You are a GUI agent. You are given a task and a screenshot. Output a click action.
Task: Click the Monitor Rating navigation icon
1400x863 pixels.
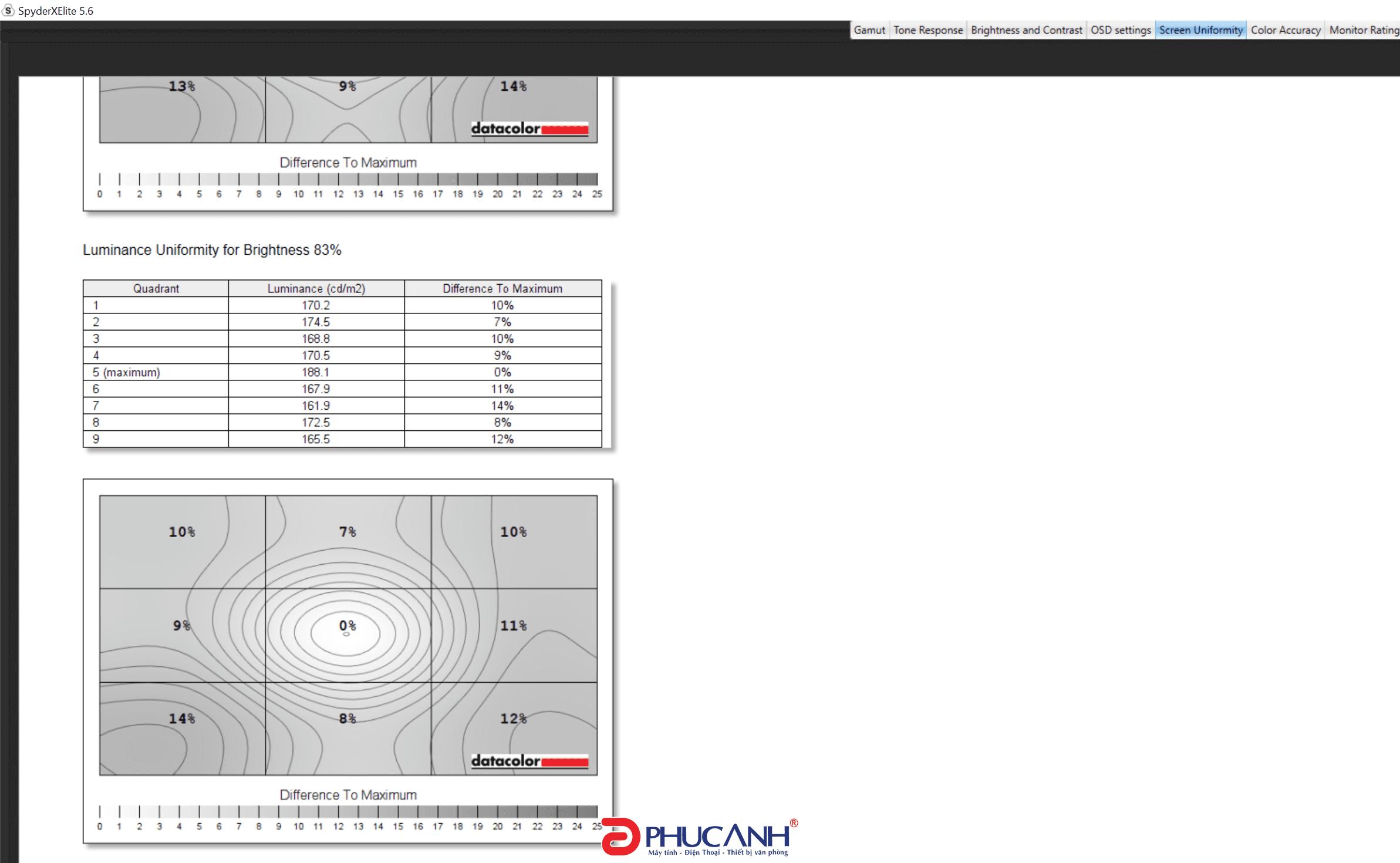pyautogui.click(x=1363, y=30)
